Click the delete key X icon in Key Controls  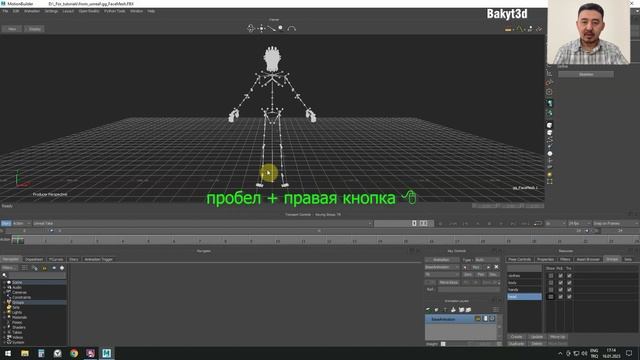(496, 267)
